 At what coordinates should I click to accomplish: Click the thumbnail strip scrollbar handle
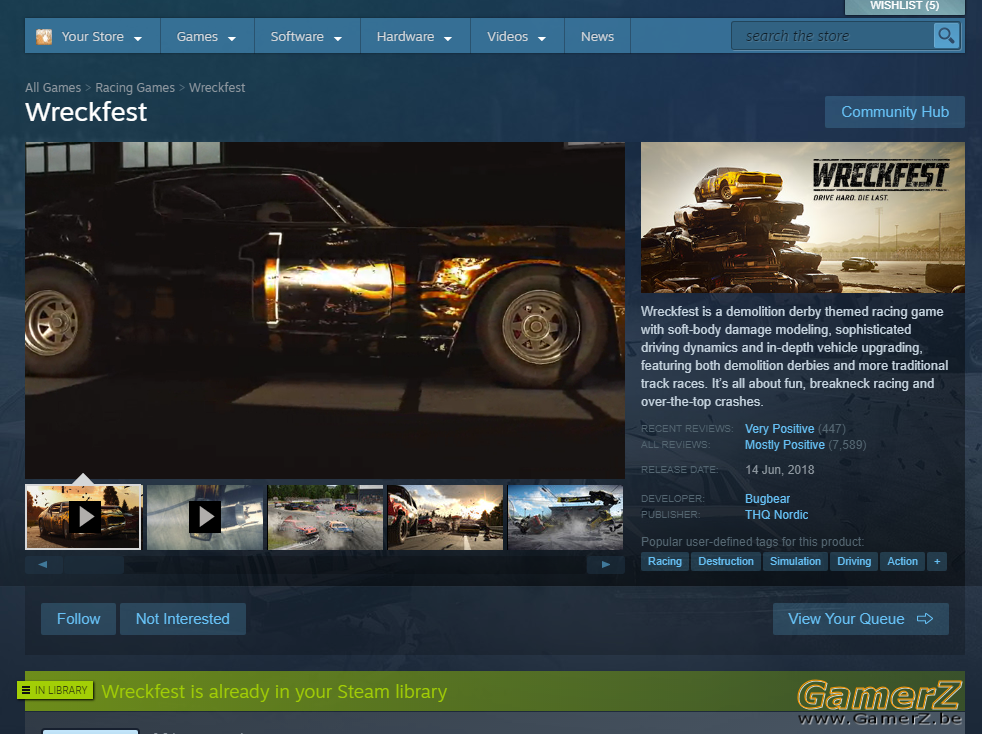[93, 565]
